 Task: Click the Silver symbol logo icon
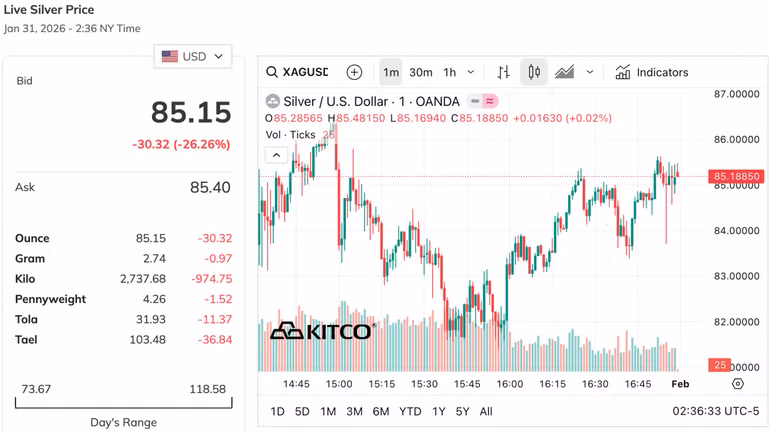[x=273, y=101]
